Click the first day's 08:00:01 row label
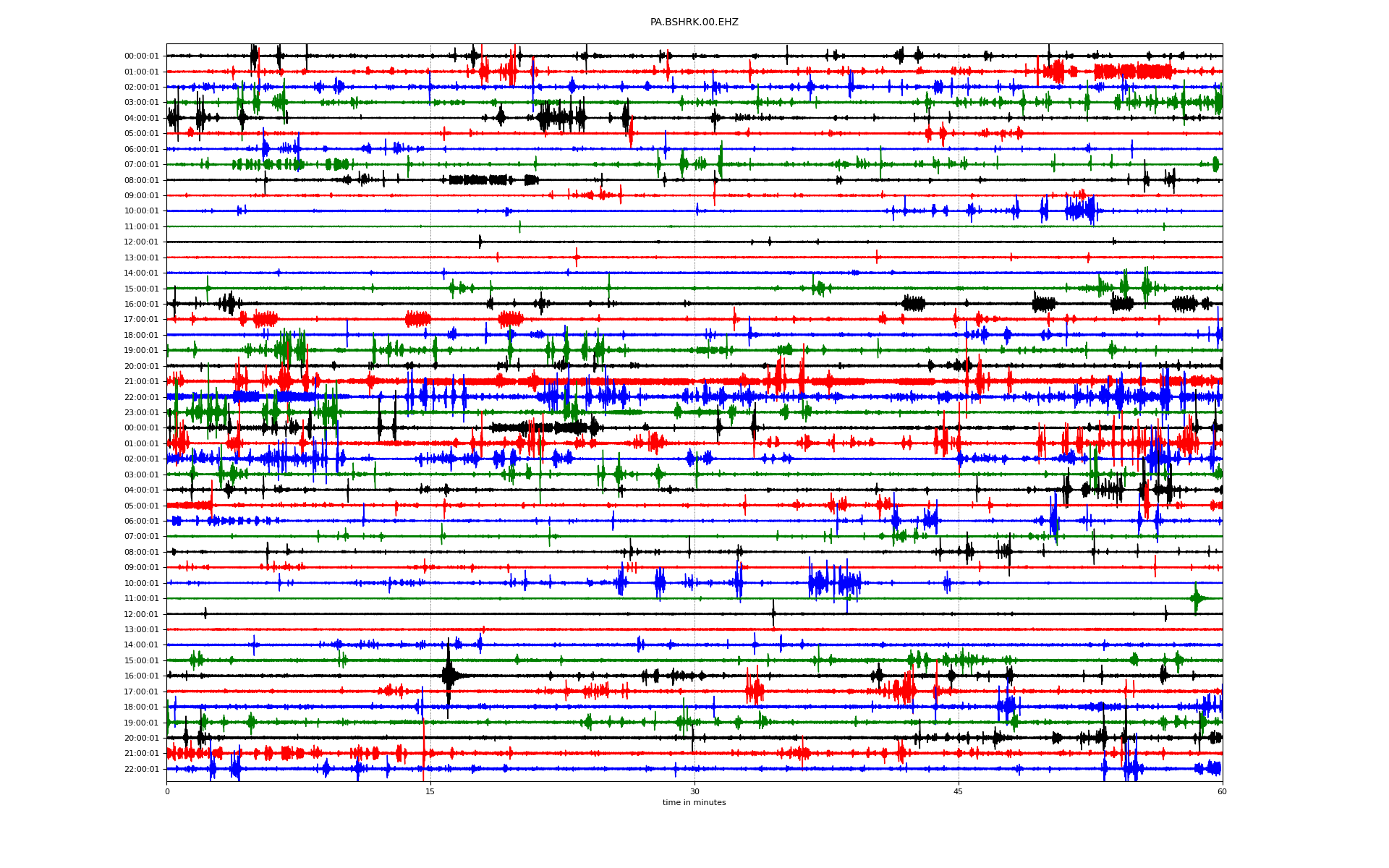This screenshot has height=868, width=1389. (141, 180)
